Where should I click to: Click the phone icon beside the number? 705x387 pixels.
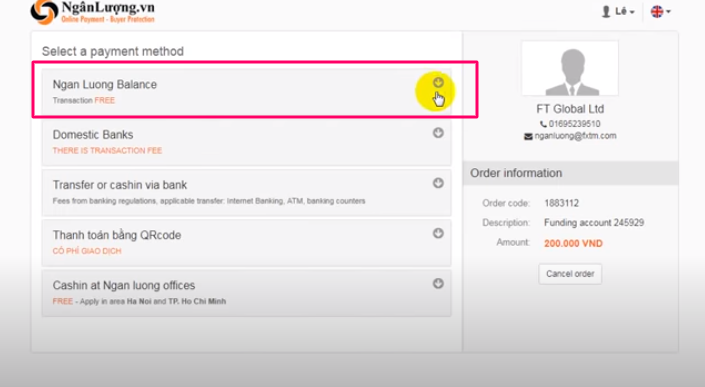point(543,124)
